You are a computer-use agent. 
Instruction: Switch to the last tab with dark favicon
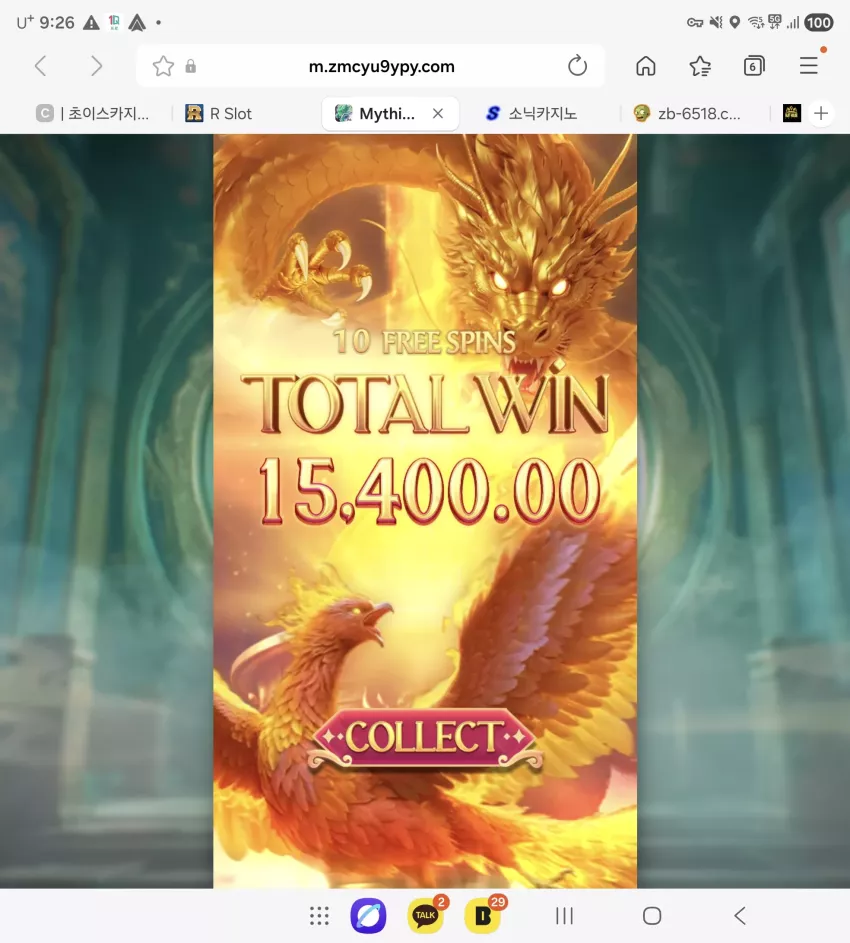click(792, 113)
